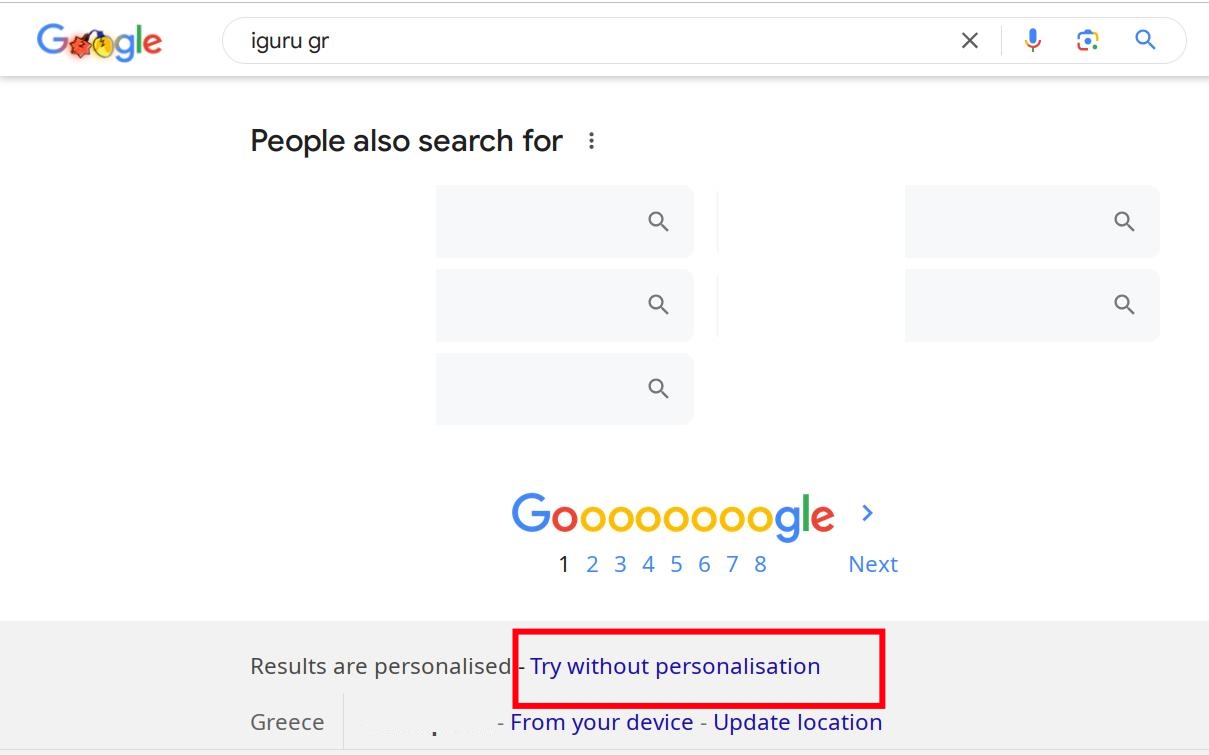Click the next page chevron arrow

[x=867, y=513]
